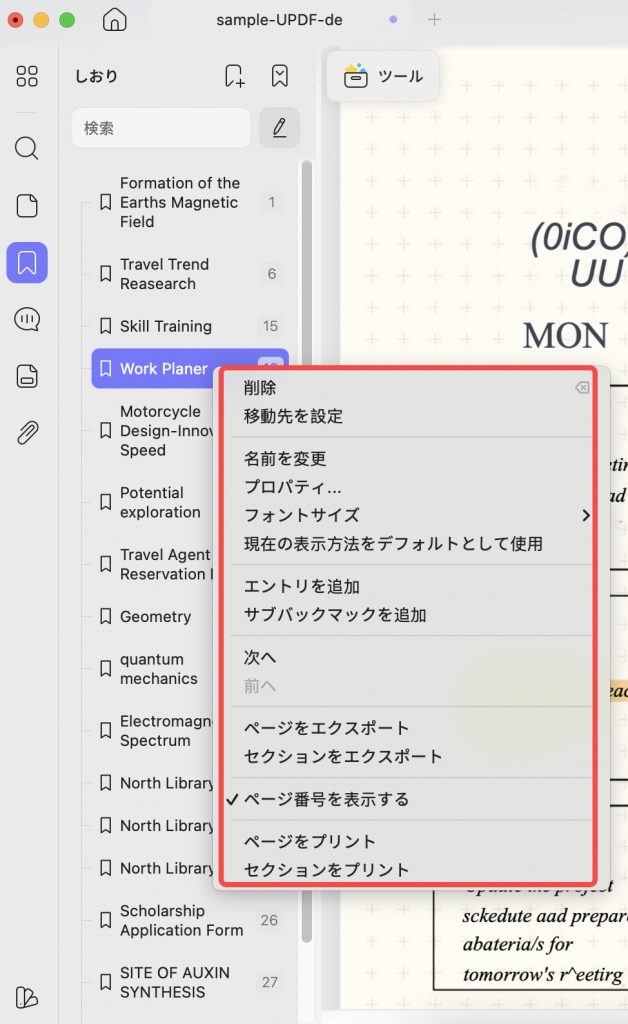
Task: Open the comments panel icon
Action: click(x=27, y=319)
